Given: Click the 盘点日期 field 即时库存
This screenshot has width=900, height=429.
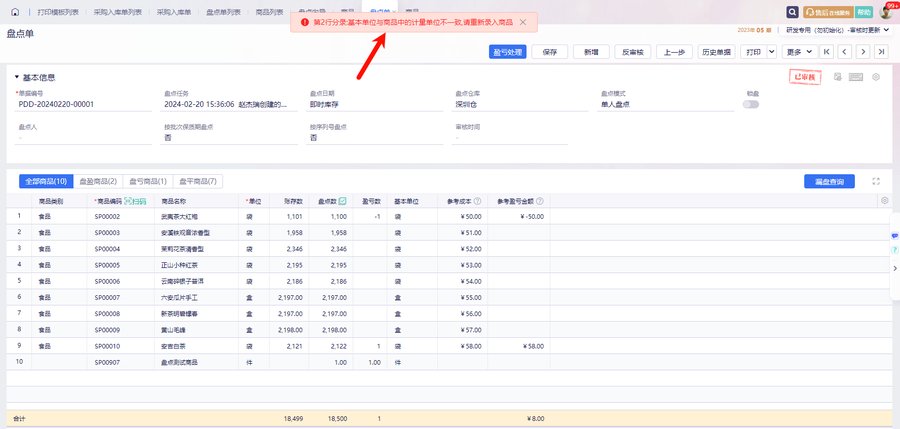Looking at the screenshot, I should coord(374,105).
